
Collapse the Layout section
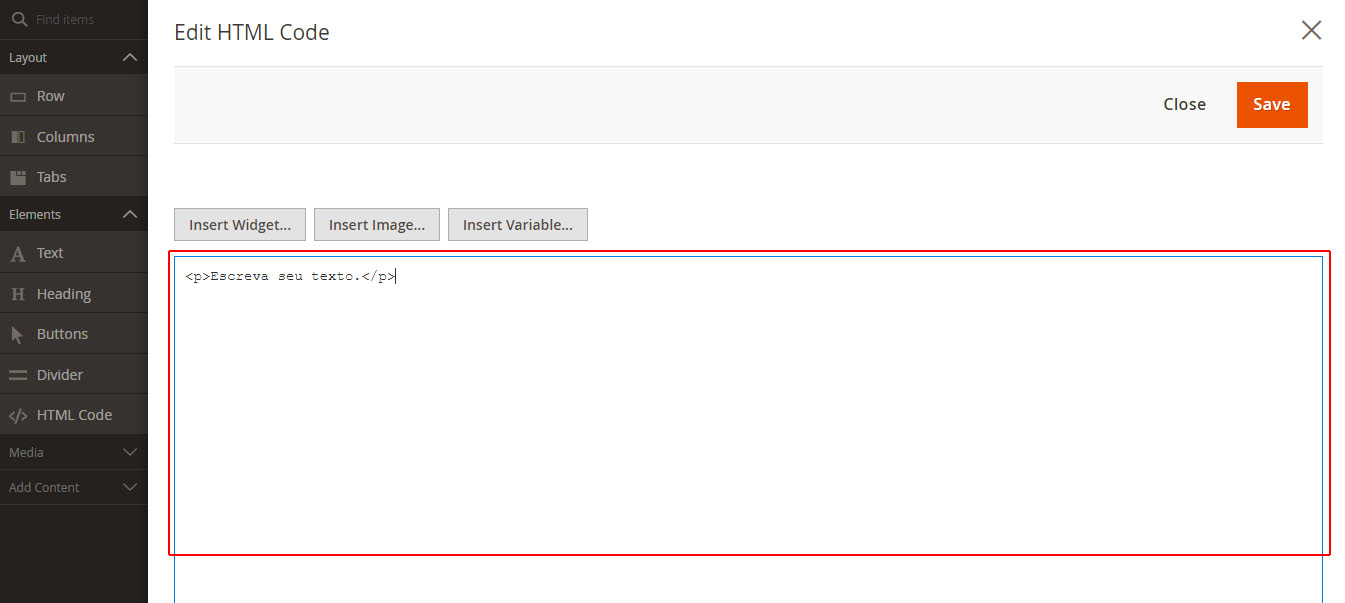coord(129,57)
